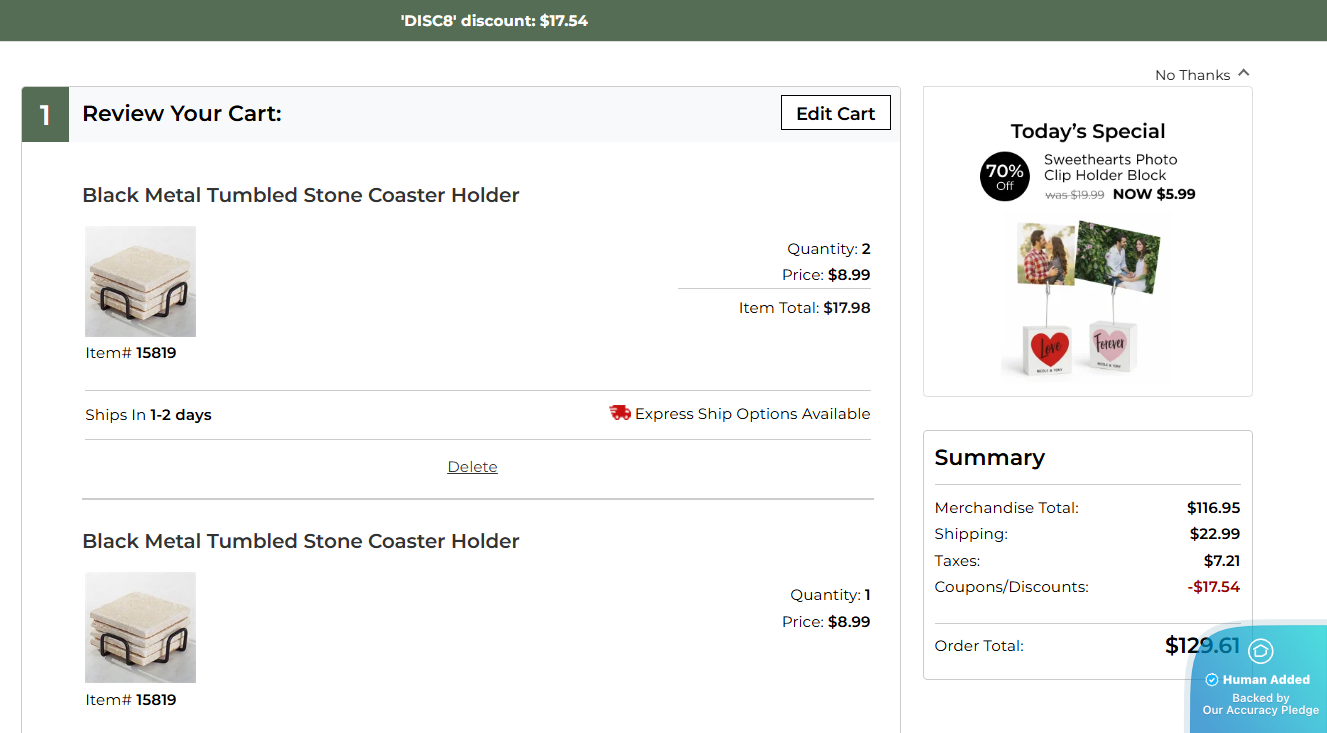
Task: Click the DISC8 discount banner
Action: point(494,20)
